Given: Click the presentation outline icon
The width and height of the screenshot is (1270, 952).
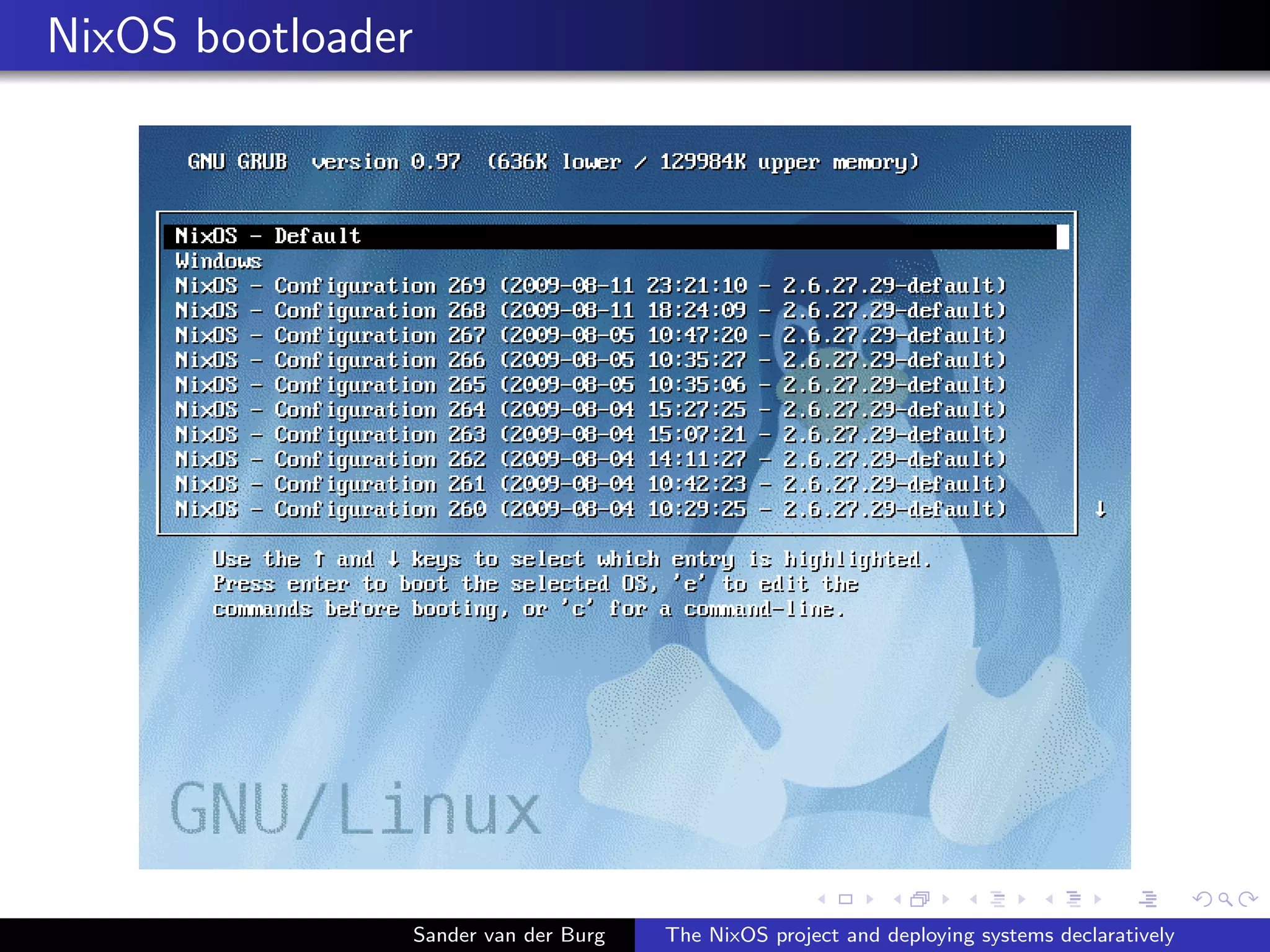Looking at the screenshot, I should 1148,899.
